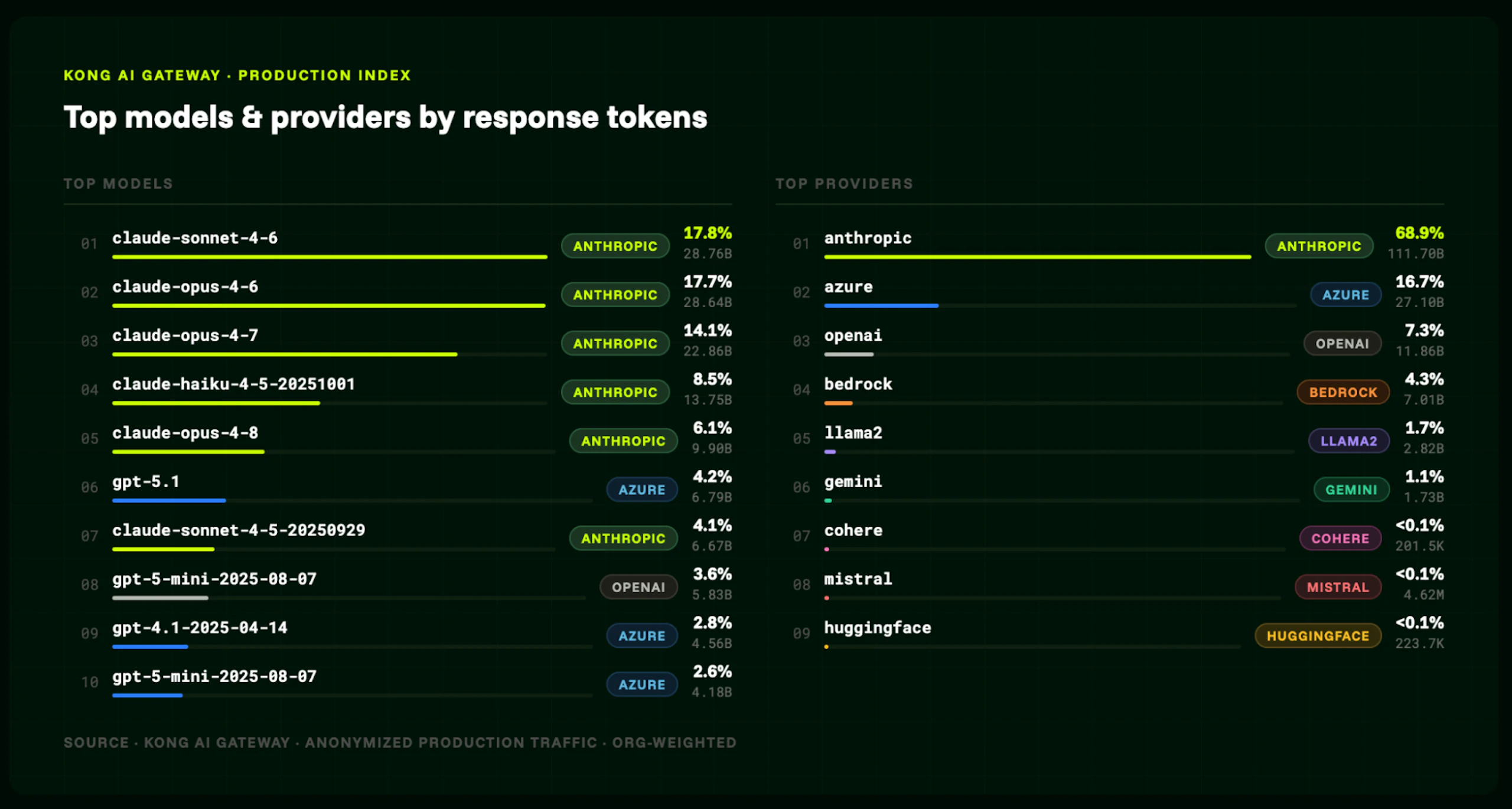
Task: Select the lowercase azure provider name
Action: point(848,287)
